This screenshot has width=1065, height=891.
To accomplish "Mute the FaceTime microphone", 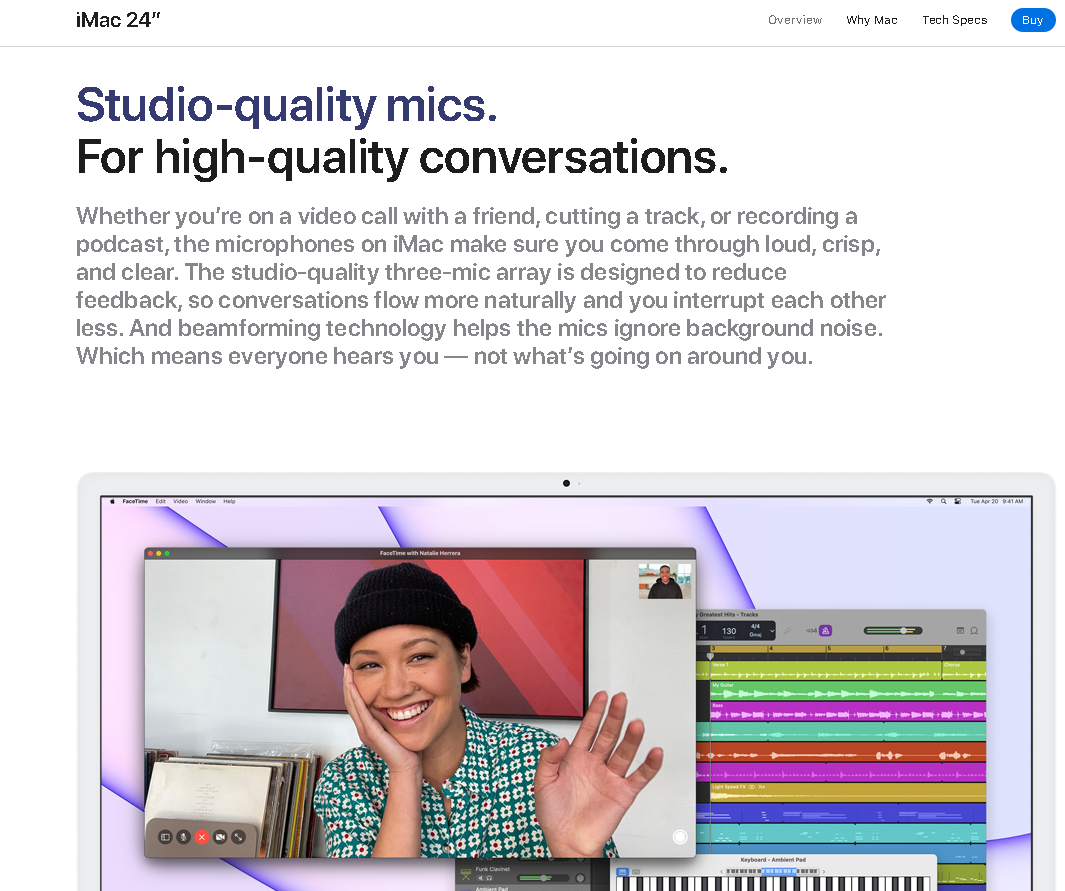I will tap(183, 837).
